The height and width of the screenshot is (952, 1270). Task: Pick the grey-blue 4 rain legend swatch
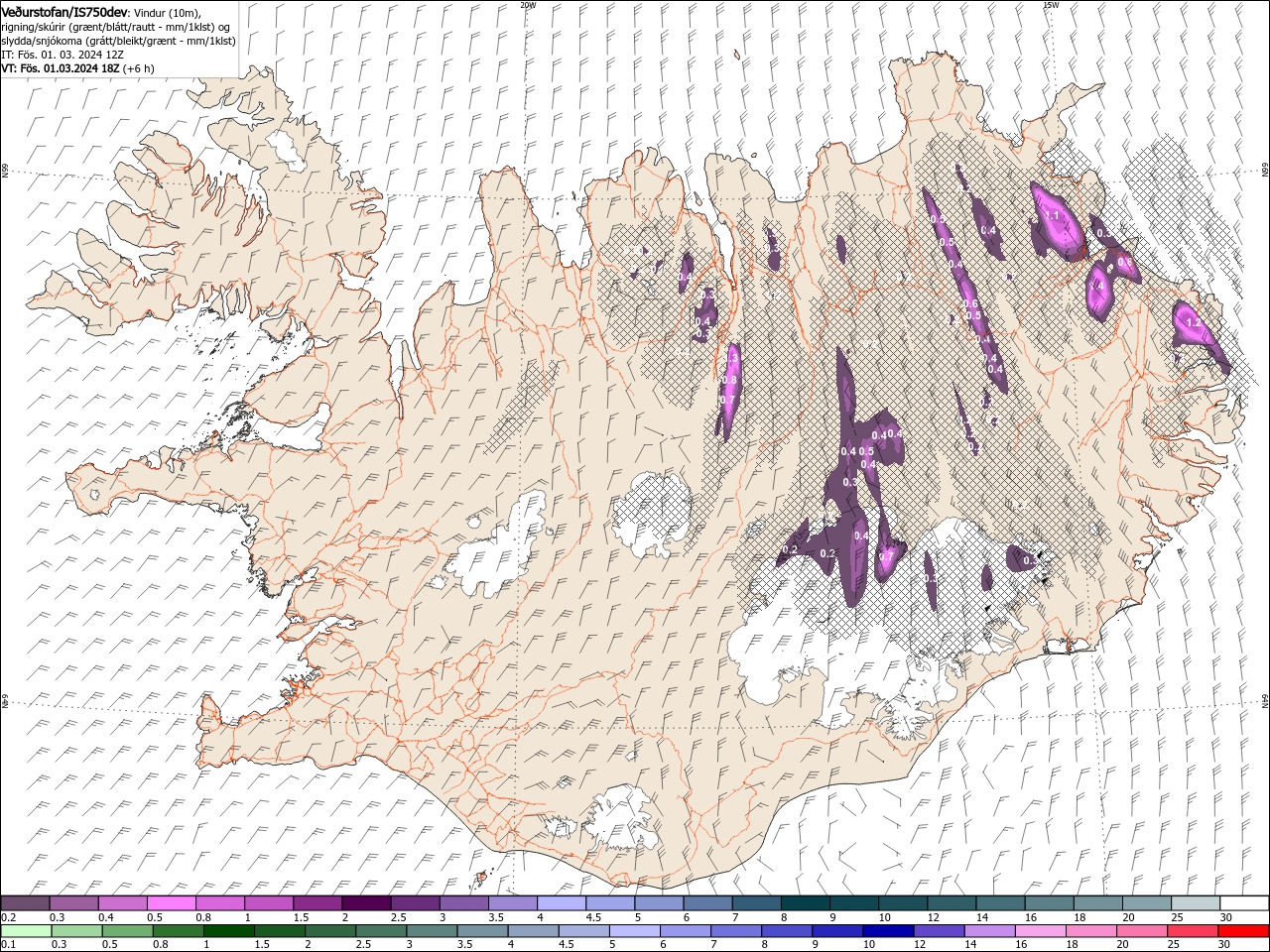coord(532,931)
